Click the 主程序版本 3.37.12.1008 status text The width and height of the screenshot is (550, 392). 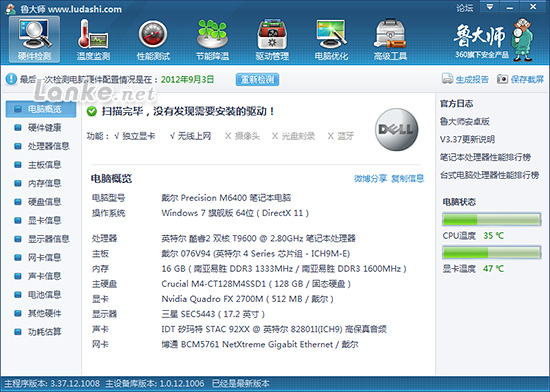coord(52,384)
